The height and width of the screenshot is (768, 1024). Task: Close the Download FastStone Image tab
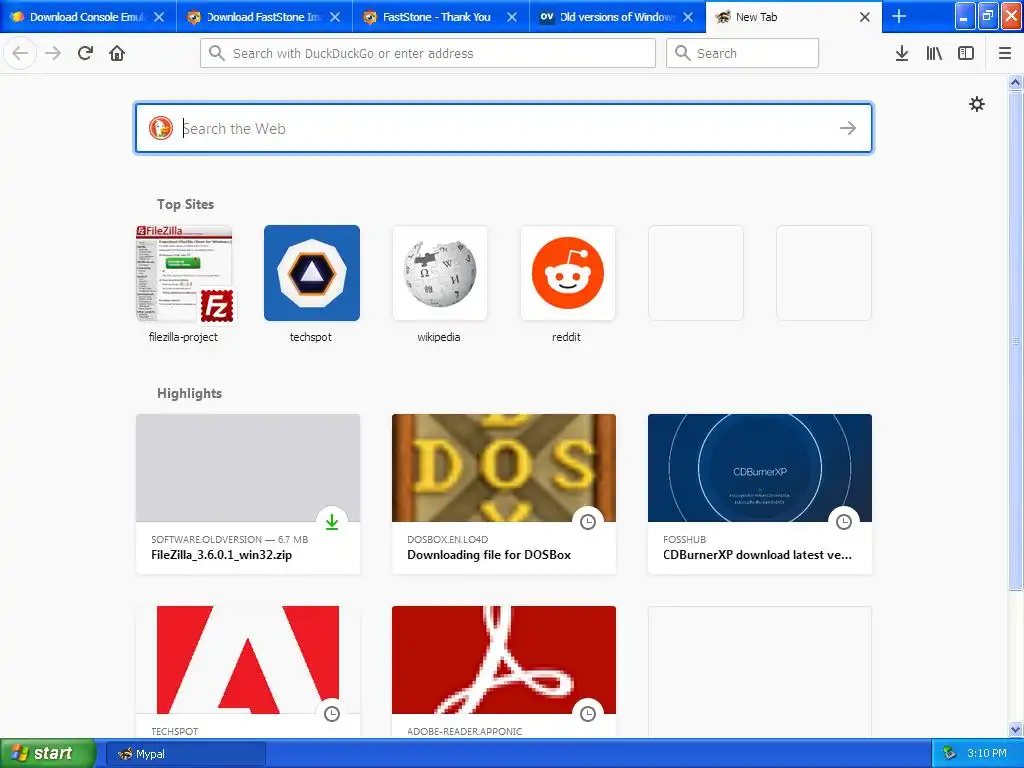[x=335, y=17]
